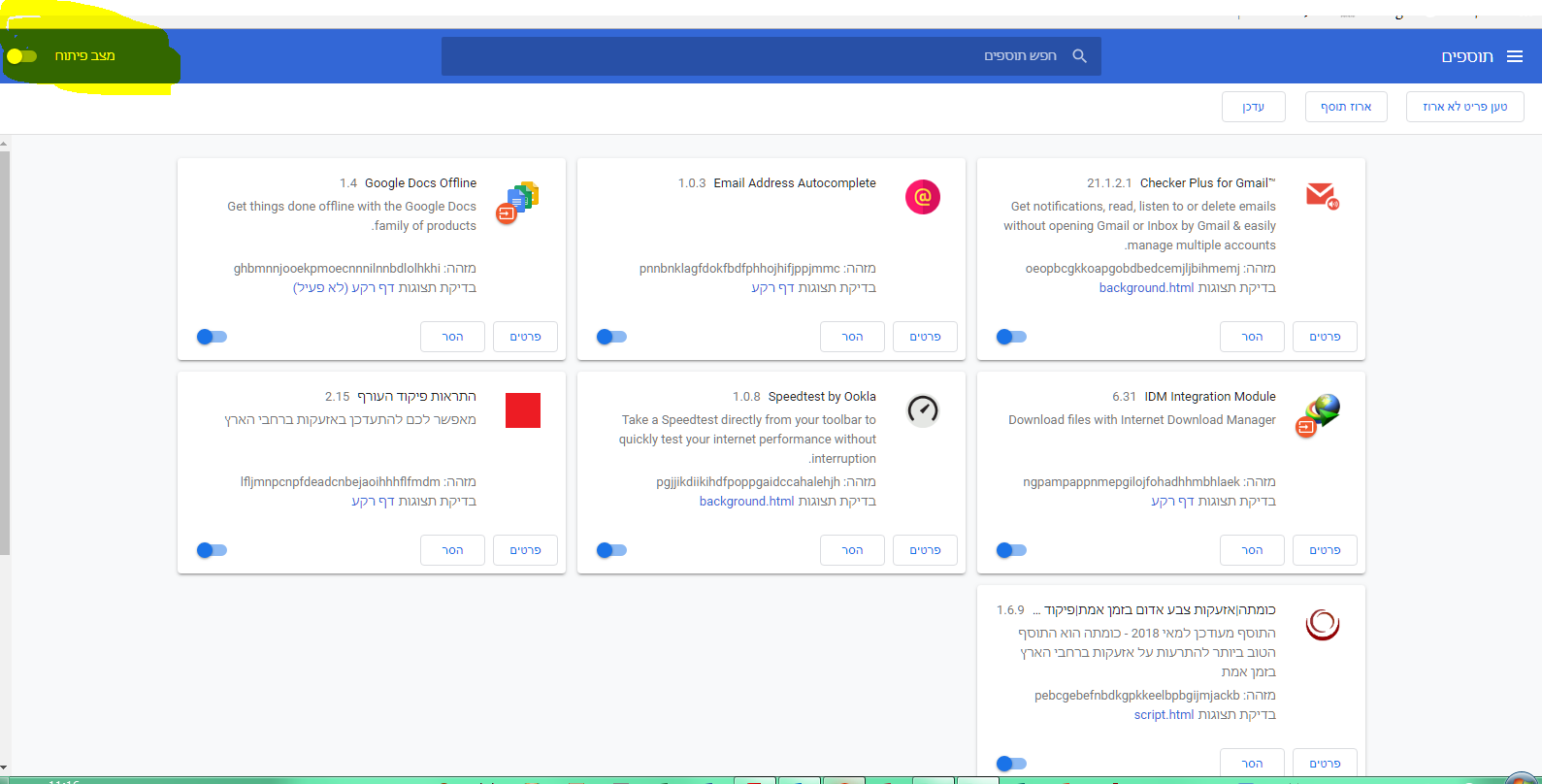Click the ID text 'pgjjikdiikihdfpoppgaidccahalehjh'
Image resolution: width=1542 pixels, height=784 pixels.
748,482
